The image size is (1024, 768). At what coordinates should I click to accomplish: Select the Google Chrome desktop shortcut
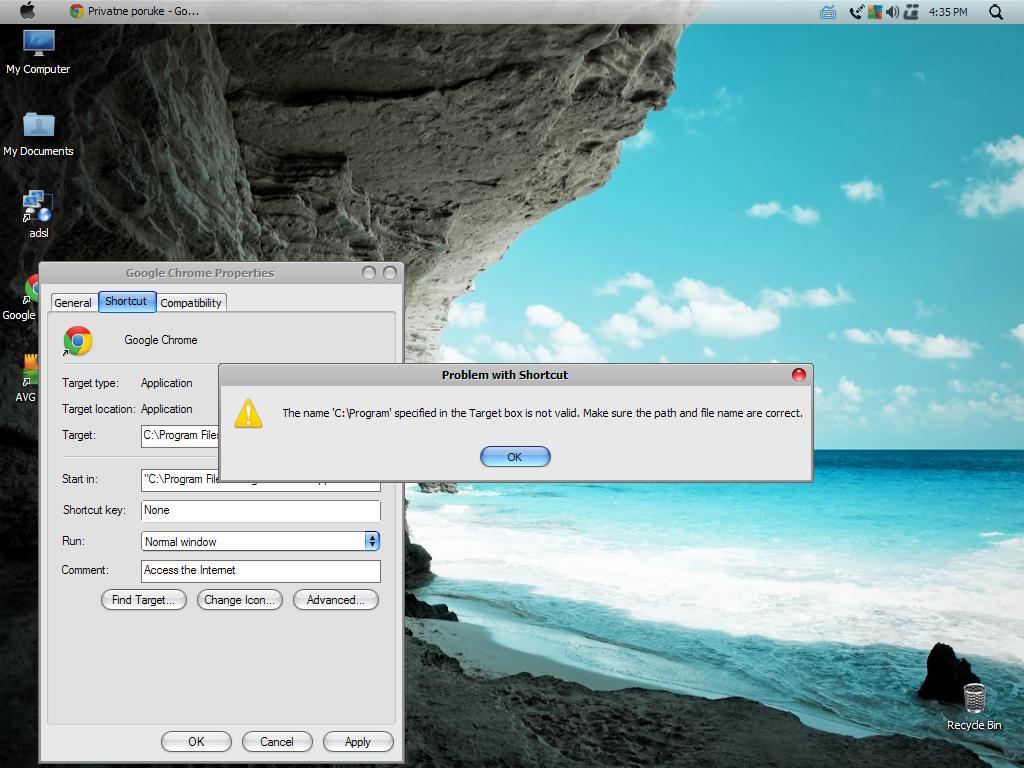20,298
